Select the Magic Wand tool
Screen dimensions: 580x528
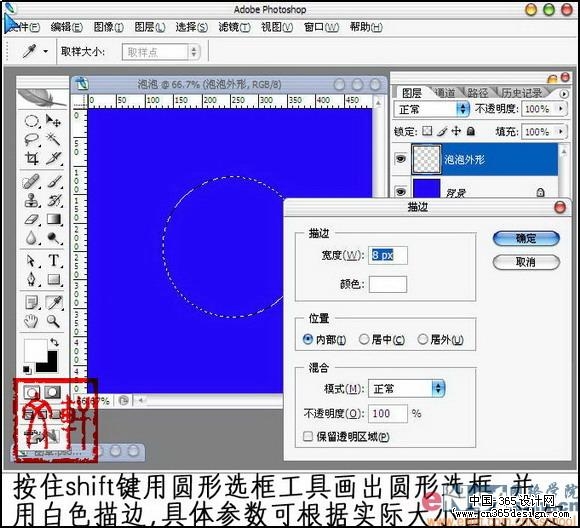tap(54, 139)
